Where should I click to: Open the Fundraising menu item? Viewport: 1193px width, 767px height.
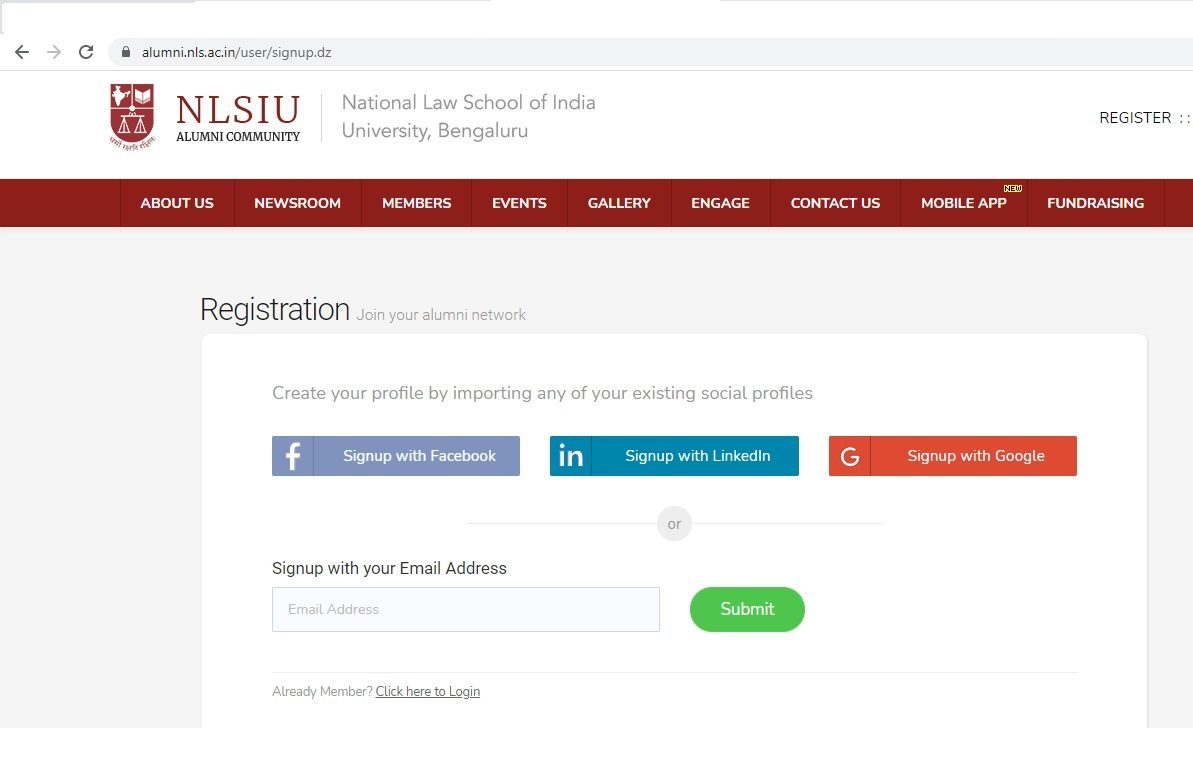pos(1095,203)
